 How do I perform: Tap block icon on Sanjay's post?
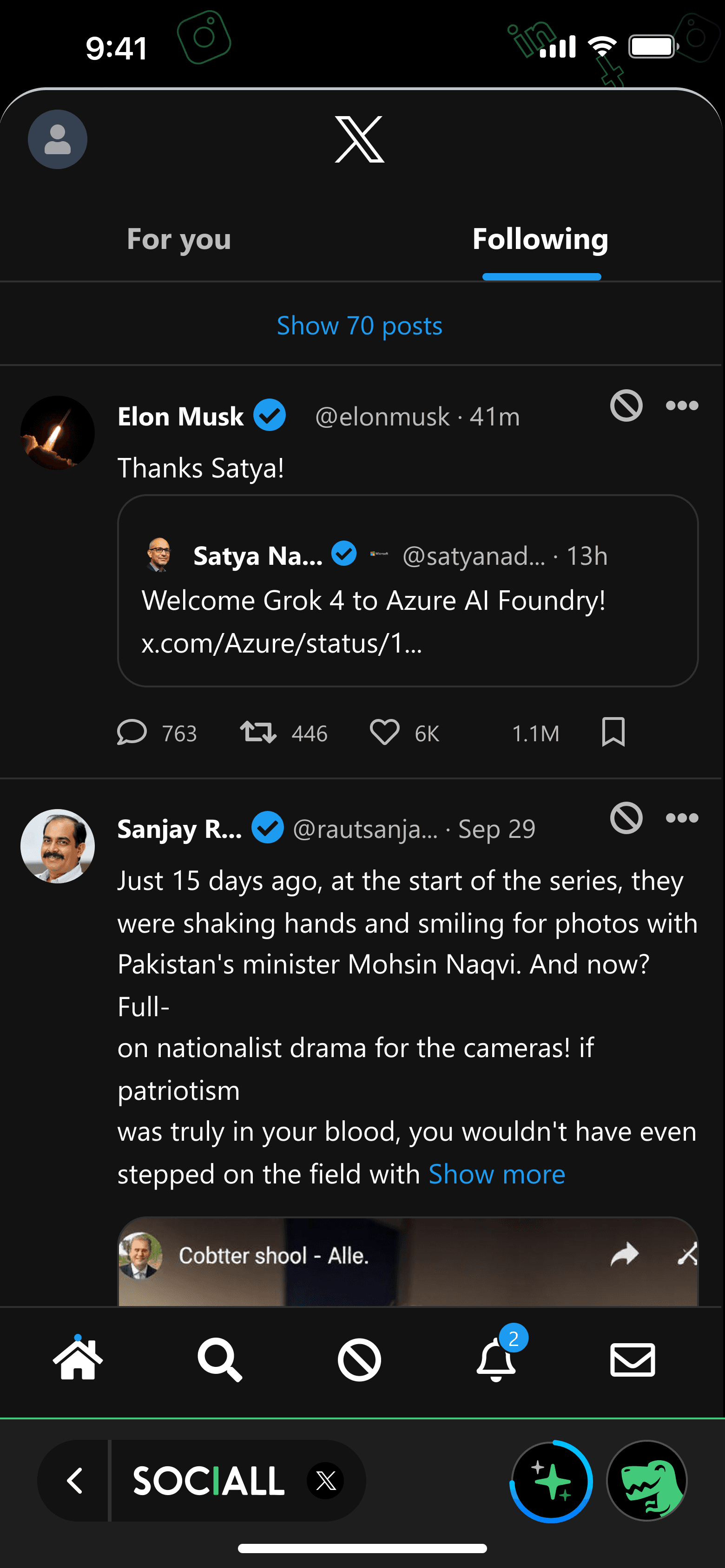click(626, 817)
